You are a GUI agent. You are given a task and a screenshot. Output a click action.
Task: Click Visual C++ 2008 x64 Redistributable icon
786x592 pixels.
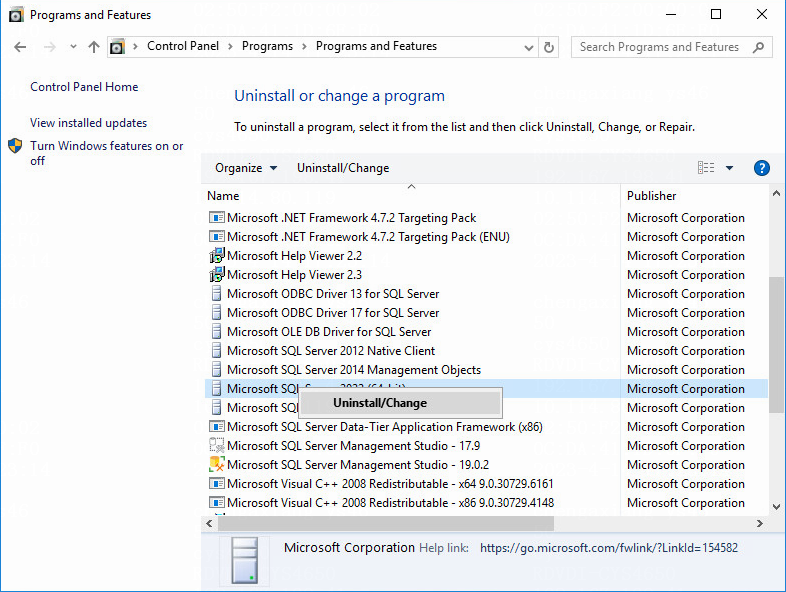point(217,484)
